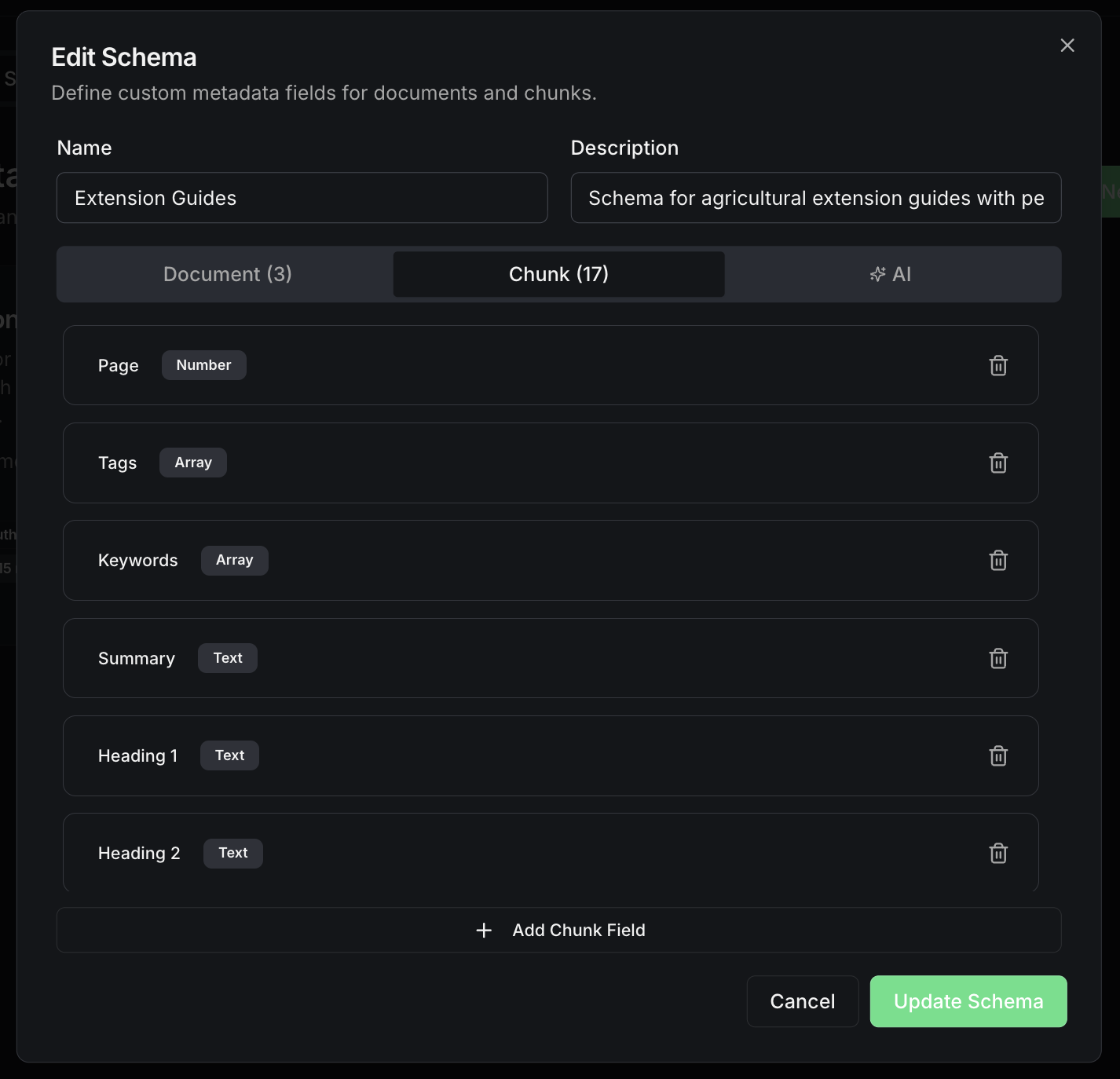Edit the Name field containing Extension Guides
This screenshot has height=1079, width=1120.
click(x=302, y=198)
